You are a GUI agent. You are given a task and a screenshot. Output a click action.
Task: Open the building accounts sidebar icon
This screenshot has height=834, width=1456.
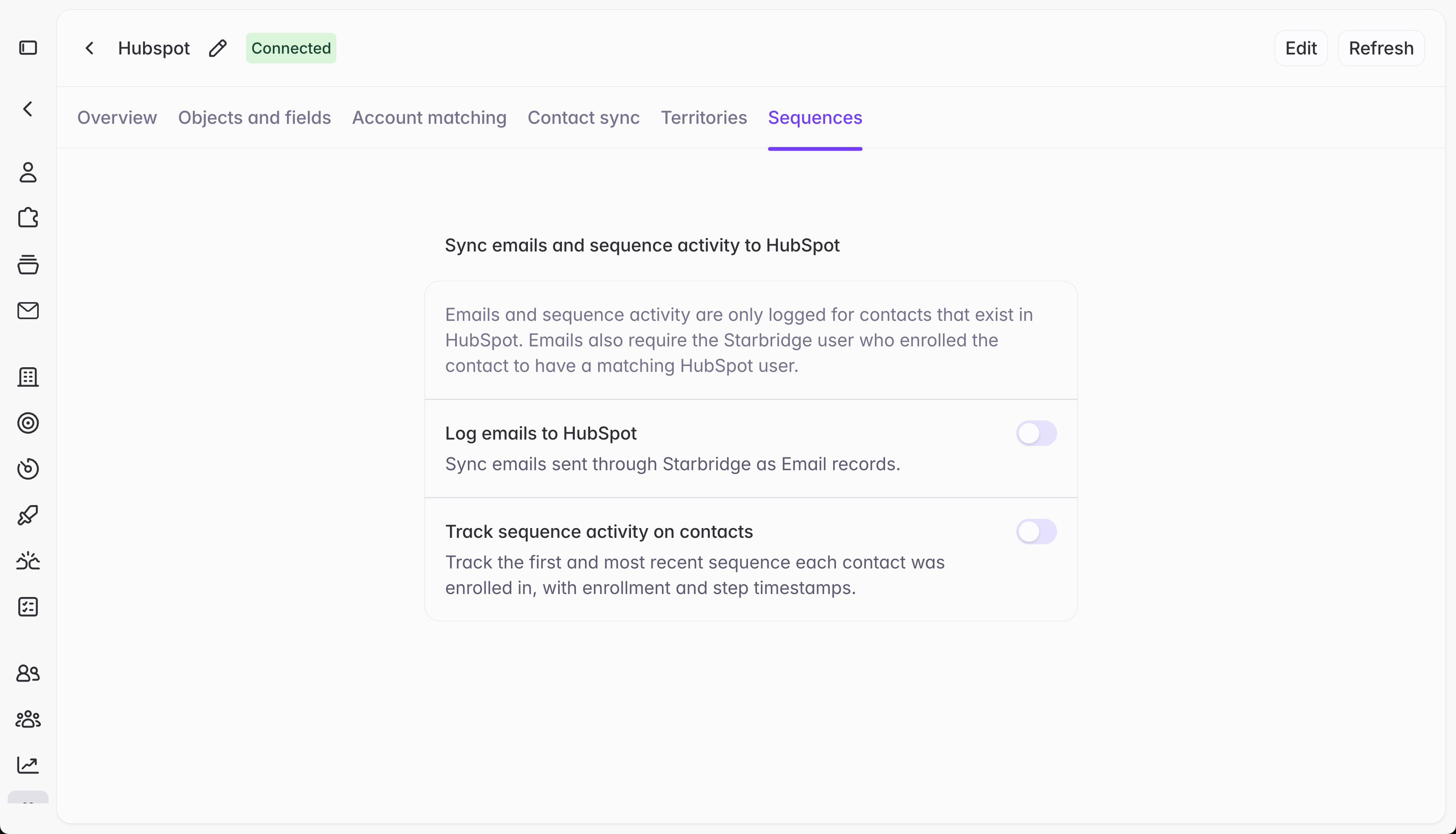click(28, 377)
